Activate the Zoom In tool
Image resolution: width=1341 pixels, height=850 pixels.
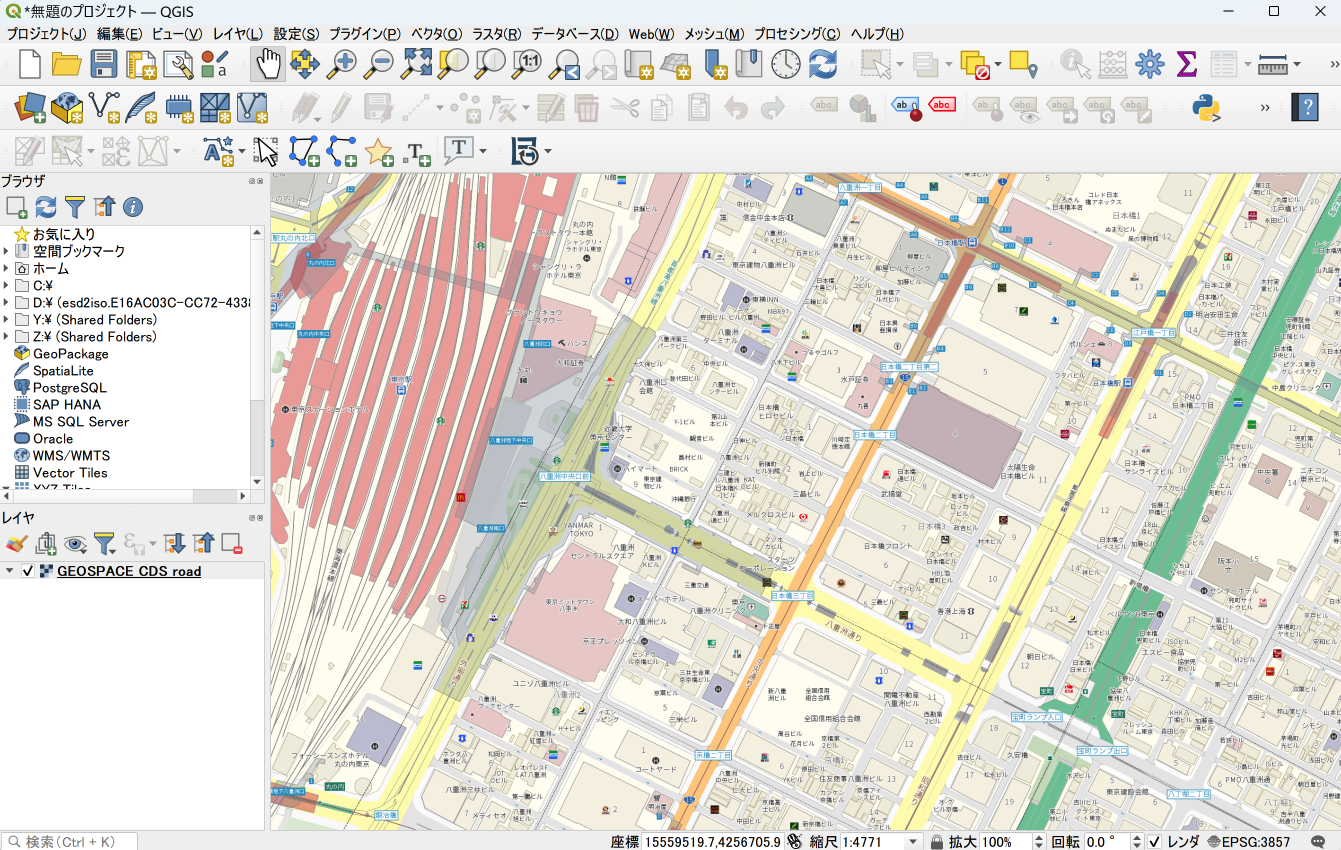[343, 64]
